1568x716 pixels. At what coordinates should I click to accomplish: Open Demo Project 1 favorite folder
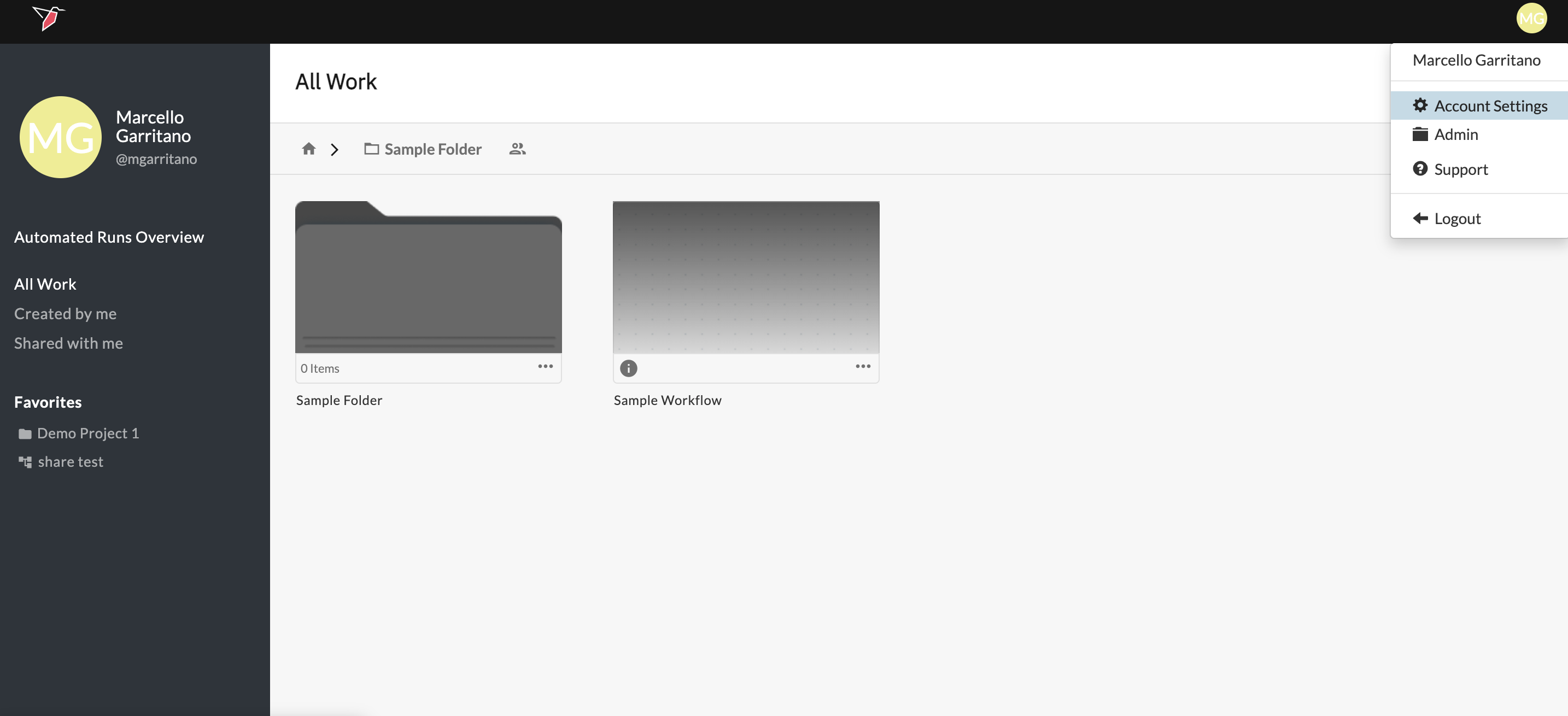(x=87, y=433)
